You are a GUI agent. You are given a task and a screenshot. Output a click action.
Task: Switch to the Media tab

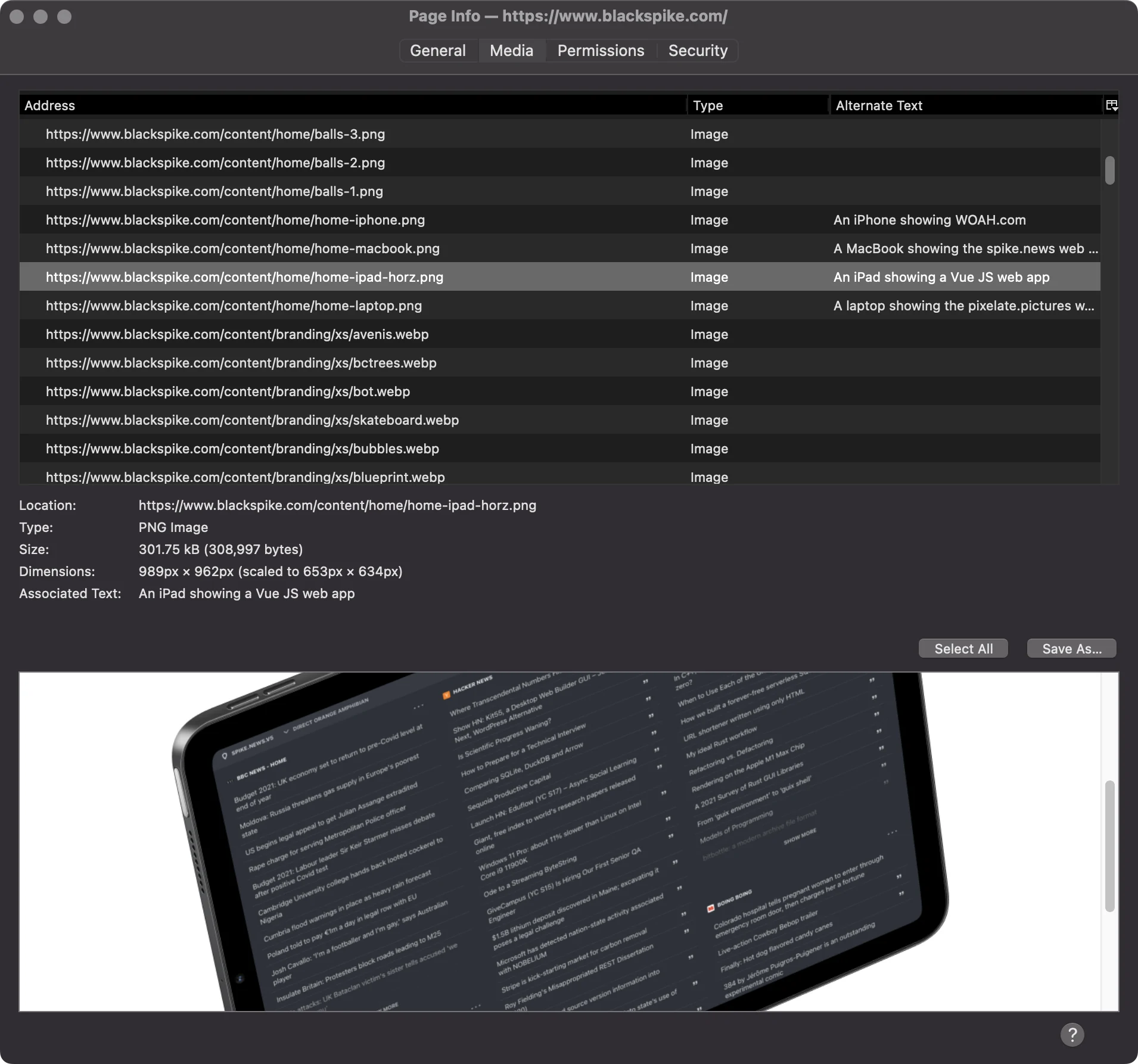[511, 51]
